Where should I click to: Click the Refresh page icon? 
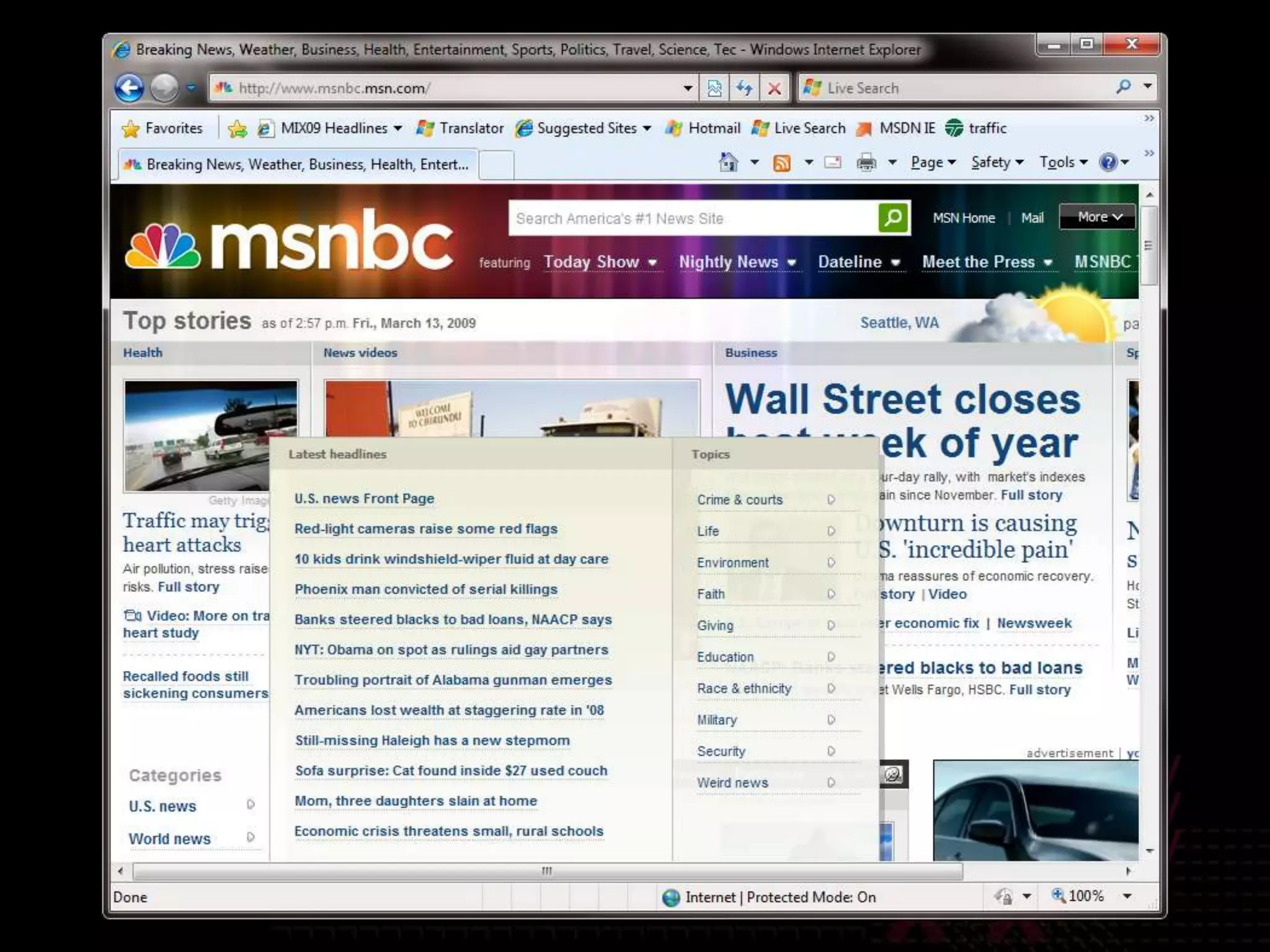pyautogui.click(x=744, y=88)
